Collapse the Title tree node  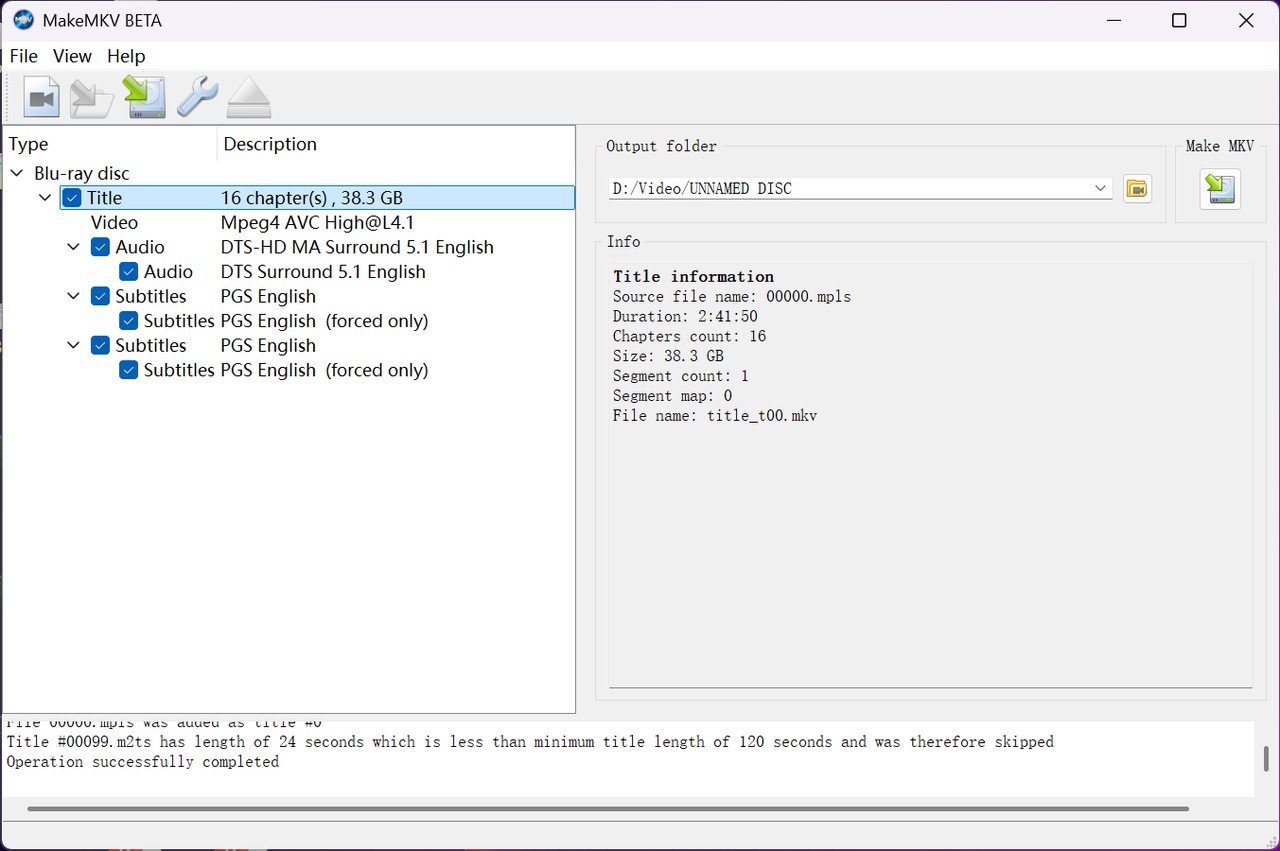point(45,198)
